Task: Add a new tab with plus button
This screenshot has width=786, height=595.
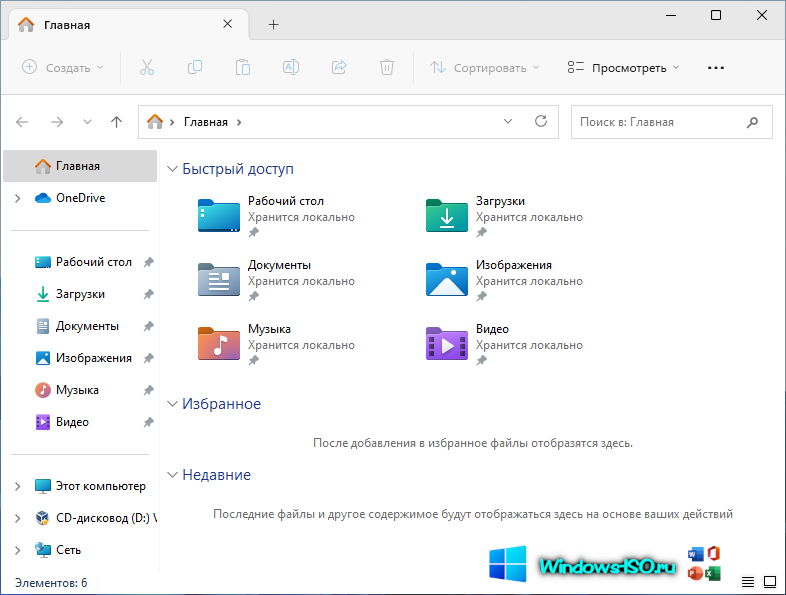Action: tap(273, 25)
